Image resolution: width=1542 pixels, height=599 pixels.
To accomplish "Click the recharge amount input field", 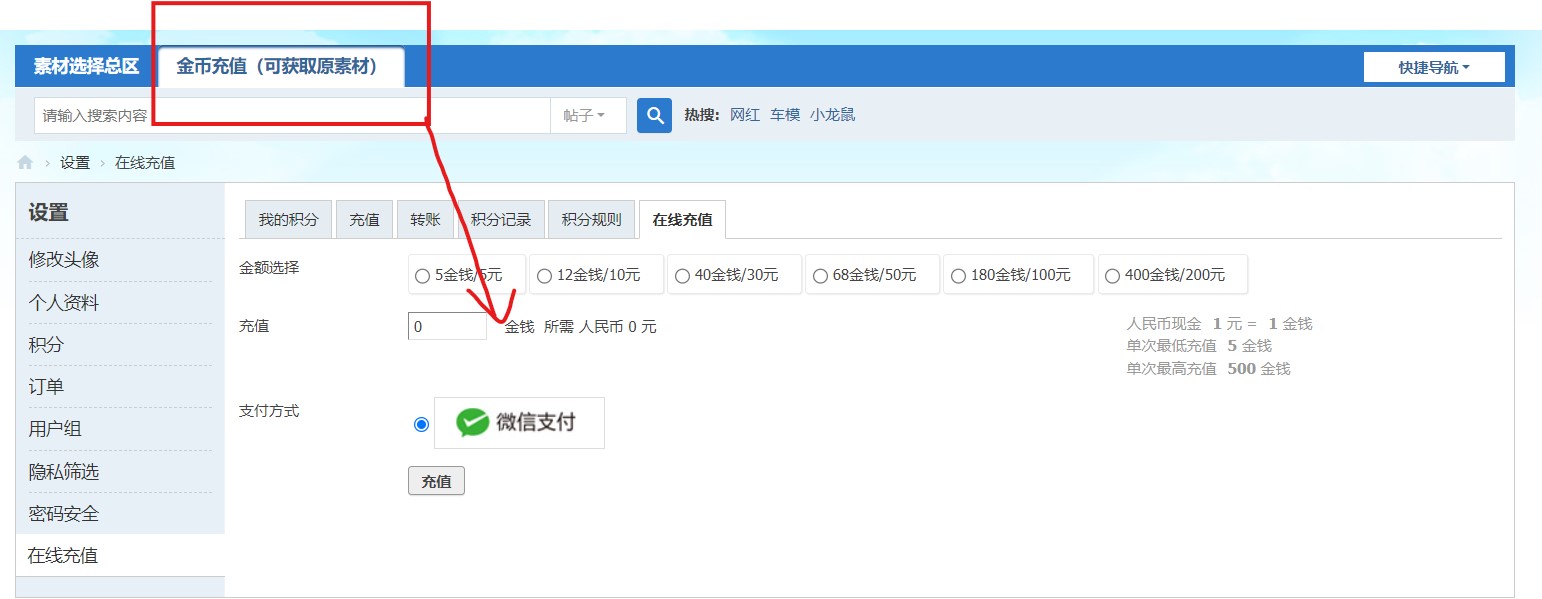I will coord(447,326).
